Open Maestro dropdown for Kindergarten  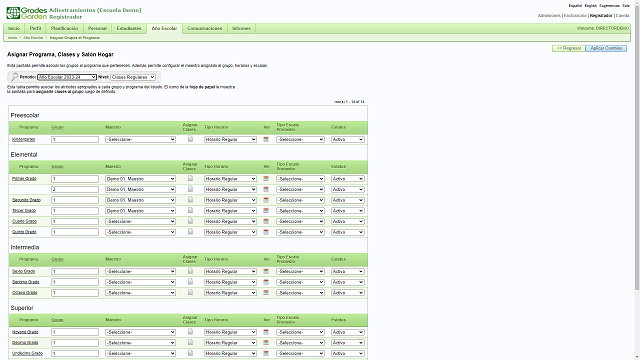(x=140, y=140)
